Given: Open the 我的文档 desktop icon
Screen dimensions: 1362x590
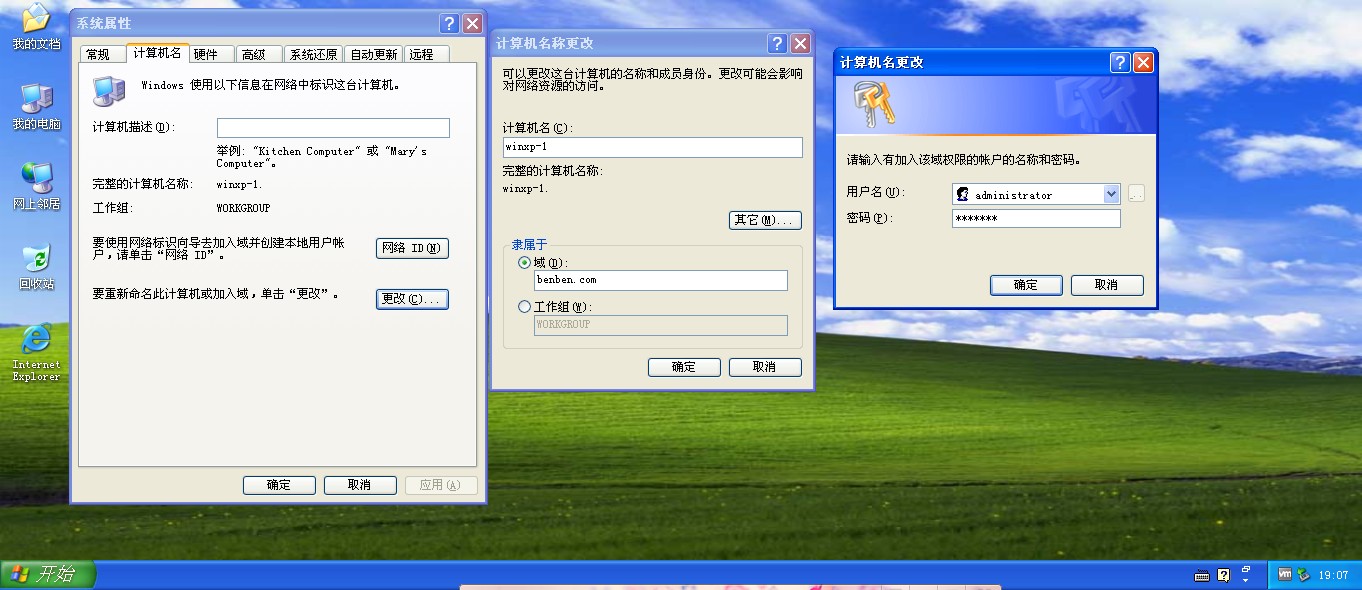Looking at the screenshot, I should (x=36, y=26).
